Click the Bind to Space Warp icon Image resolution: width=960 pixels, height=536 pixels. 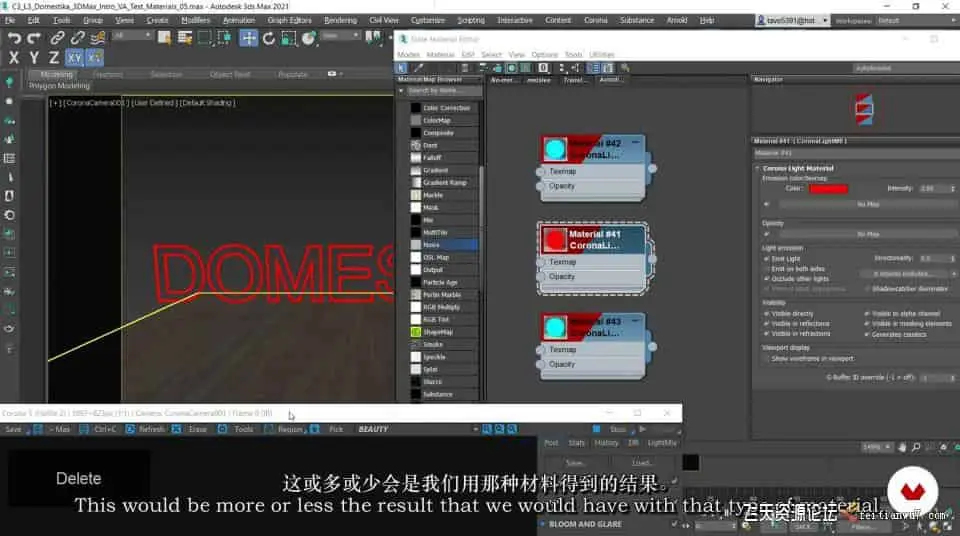(x=97, y=38)
